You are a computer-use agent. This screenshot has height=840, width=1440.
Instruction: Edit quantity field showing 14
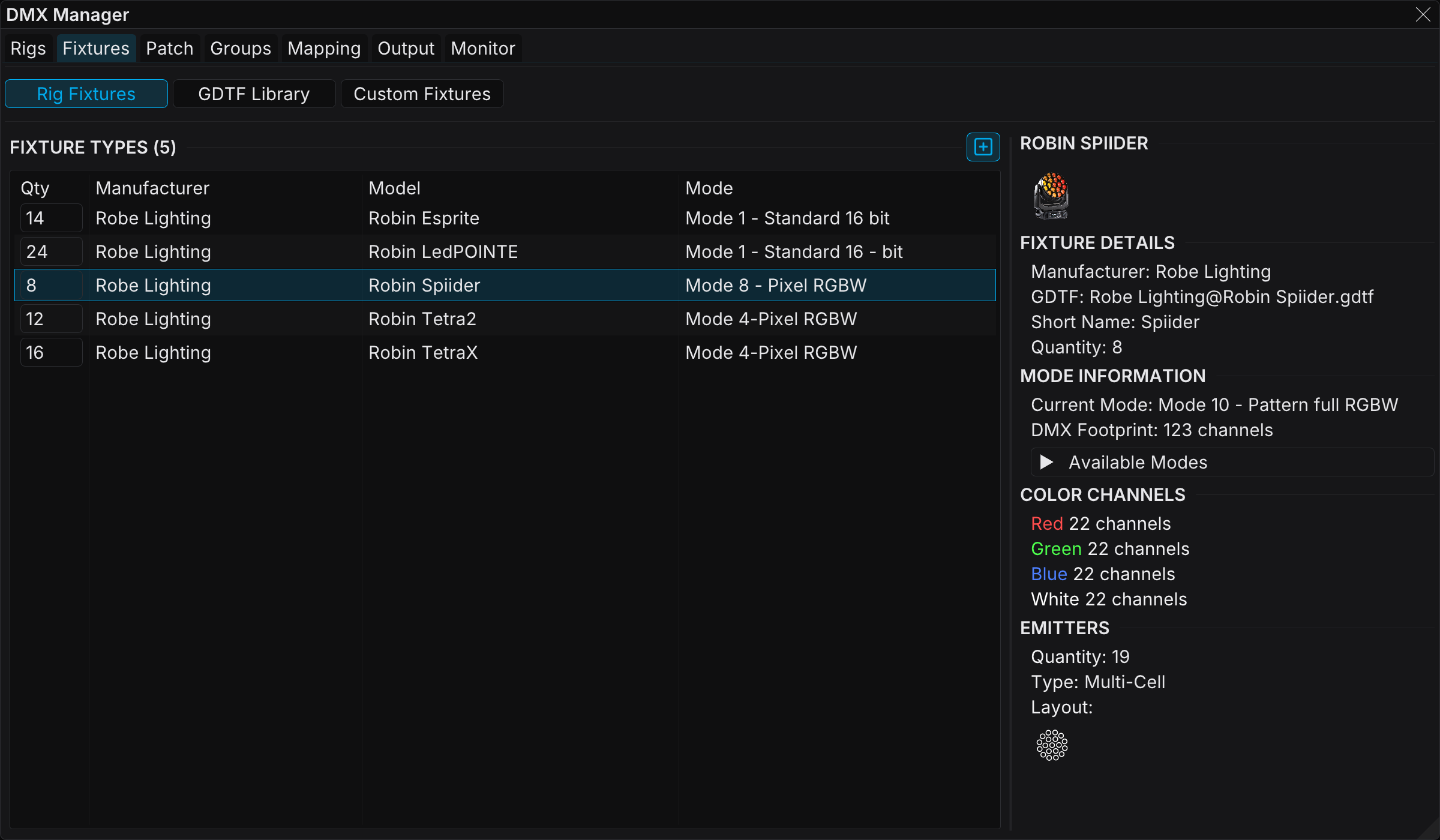[x=51, y=218]
